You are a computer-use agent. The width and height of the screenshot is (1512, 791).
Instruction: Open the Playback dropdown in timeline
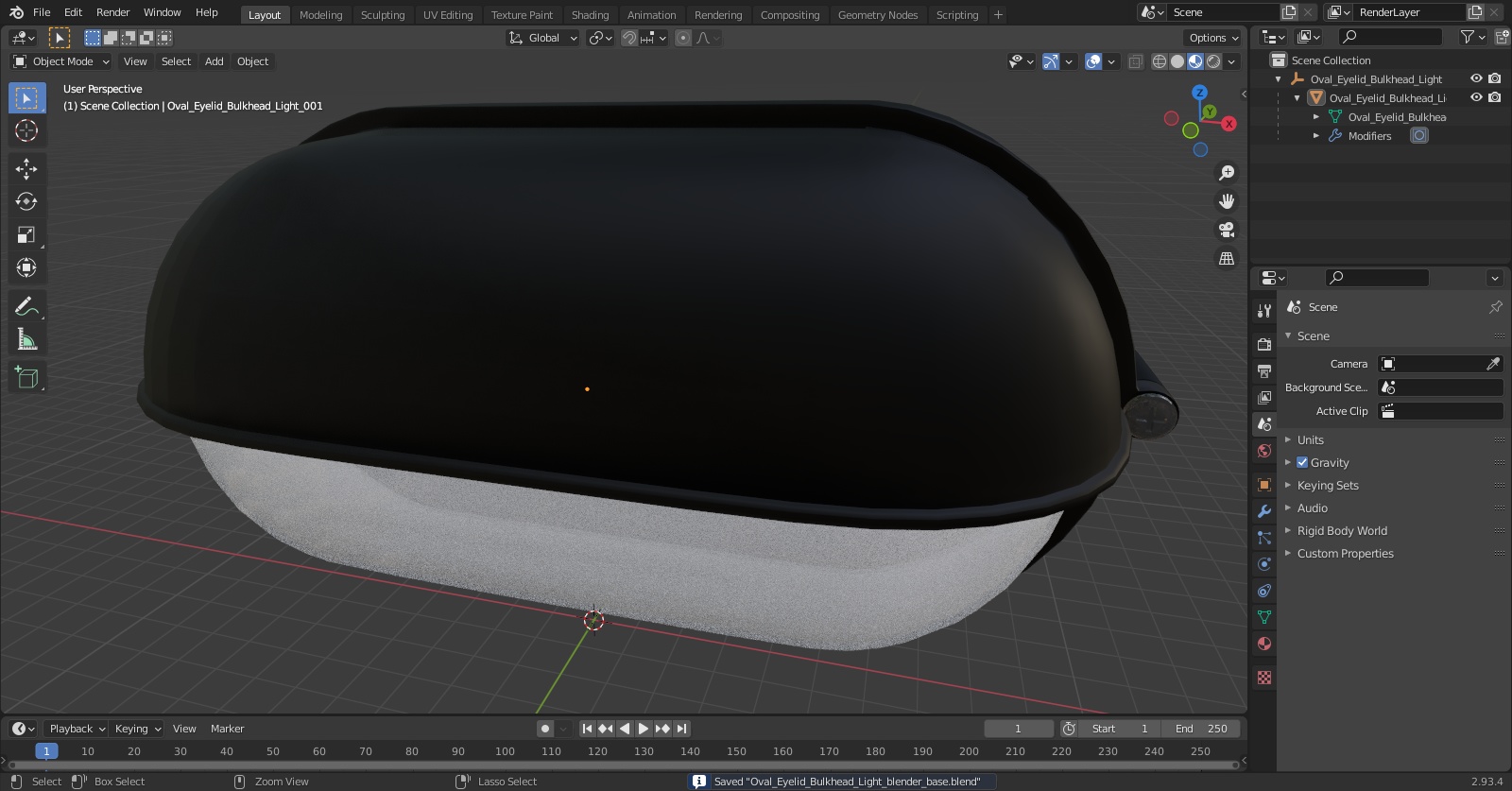coord(77,729)
